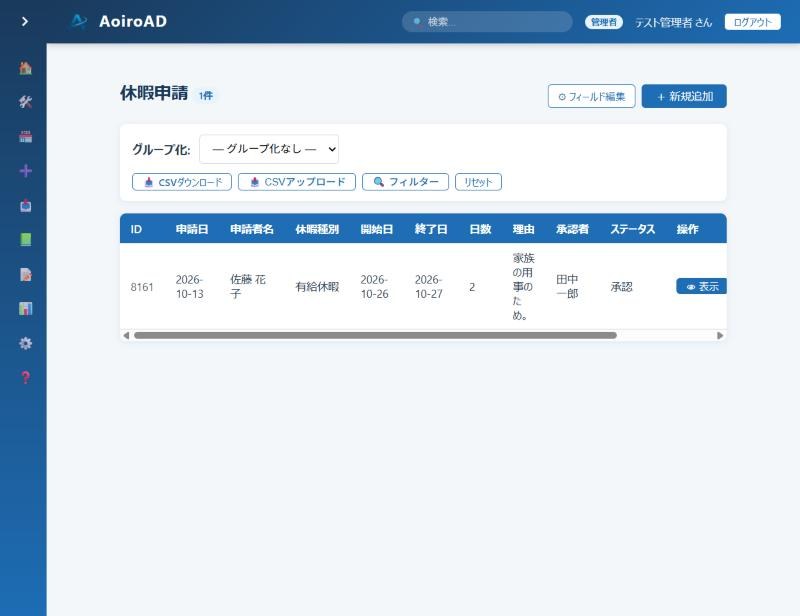The width and height of the screenshot is (800, 616).
Task: Click the 開始日 column header
Action: 377,229
